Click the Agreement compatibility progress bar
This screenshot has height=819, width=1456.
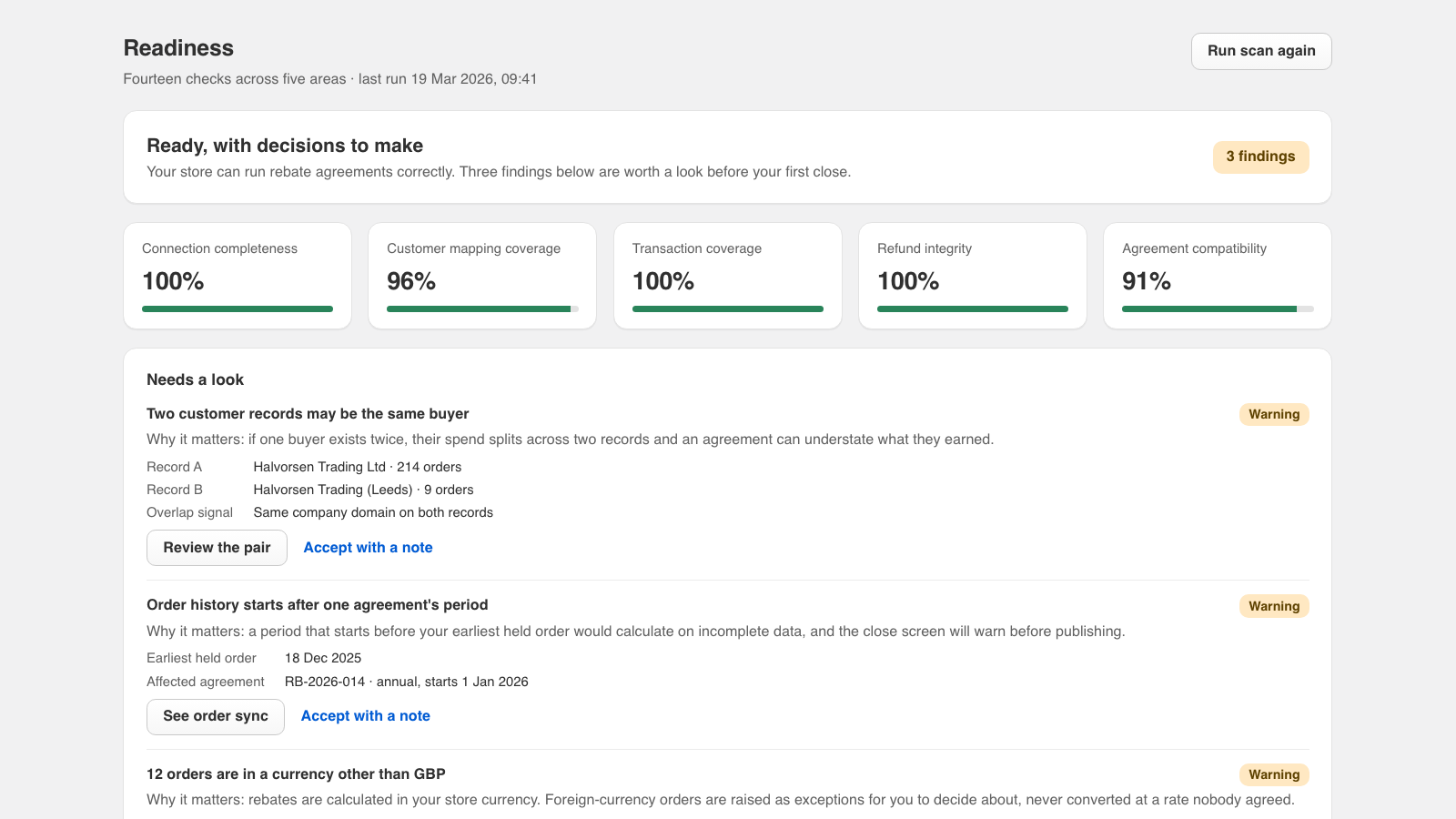(x=1218, y=309)
